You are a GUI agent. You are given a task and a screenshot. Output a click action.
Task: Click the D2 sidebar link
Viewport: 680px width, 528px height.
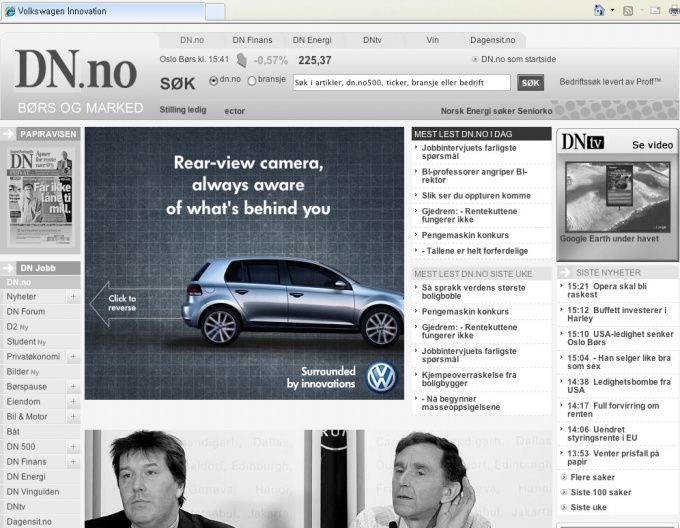click(12, 326)
